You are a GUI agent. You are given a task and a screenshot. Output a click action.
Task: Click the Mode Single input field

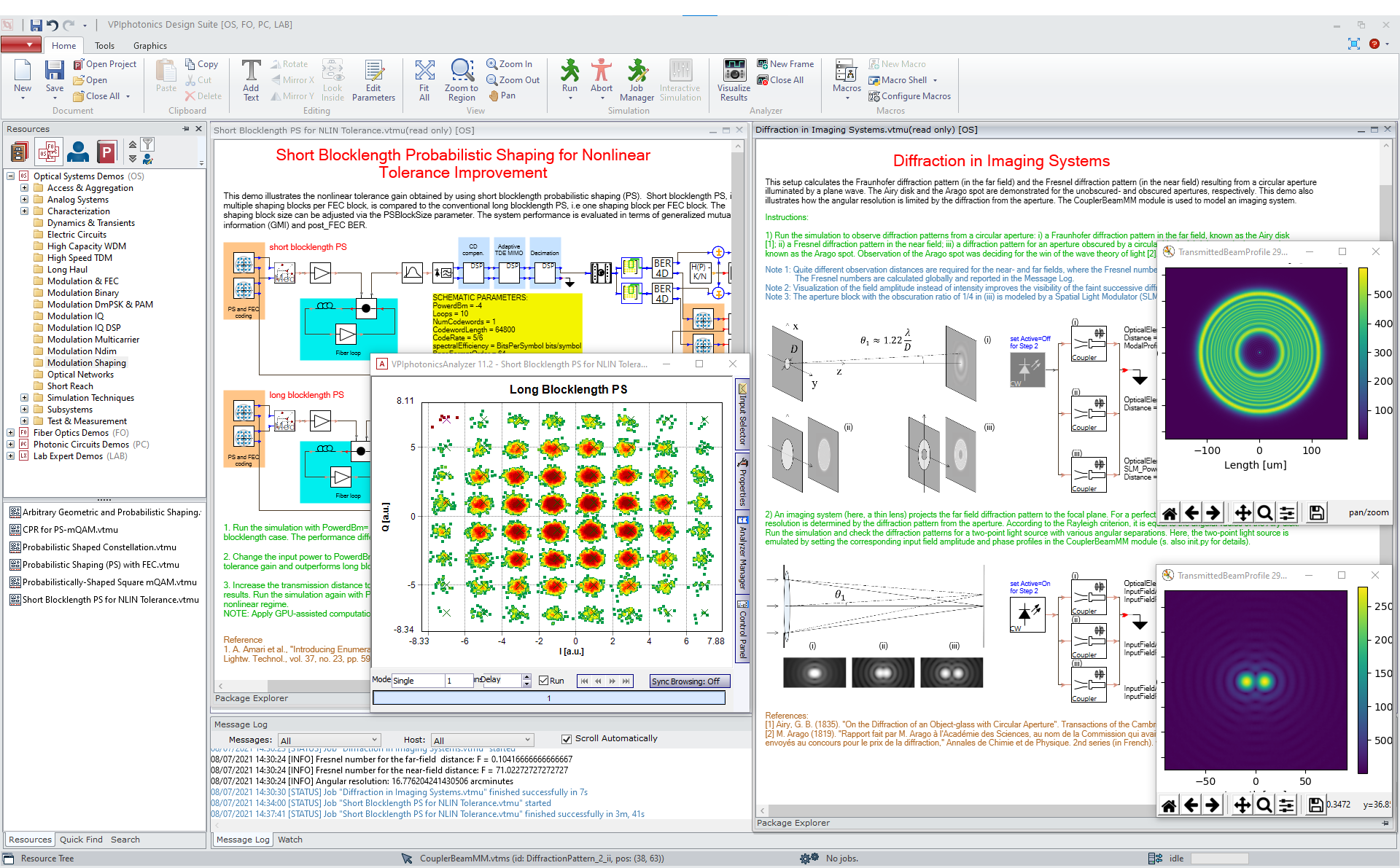tap(418, 681)
